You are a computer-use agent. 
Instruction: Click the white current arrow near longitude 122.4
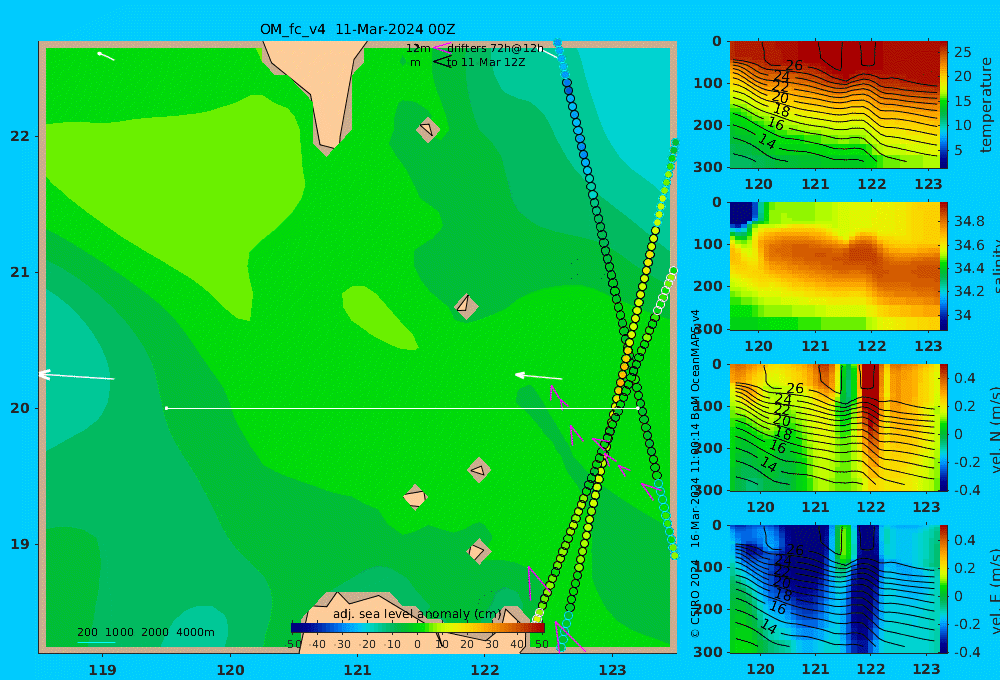tap(539, 376)
